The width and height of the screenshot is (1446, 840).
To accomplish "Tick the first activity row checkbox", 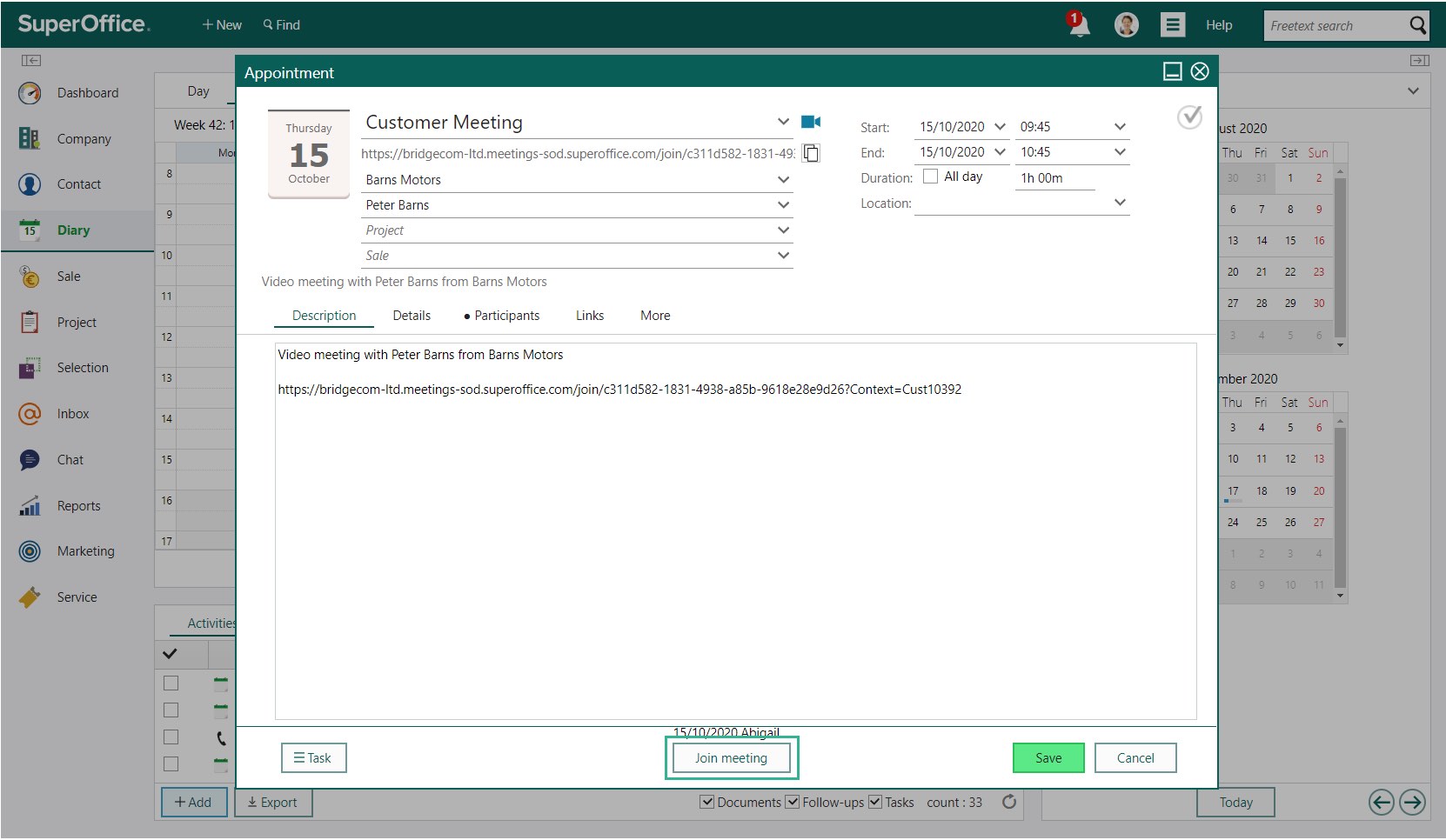I will (x=171, y=683).
